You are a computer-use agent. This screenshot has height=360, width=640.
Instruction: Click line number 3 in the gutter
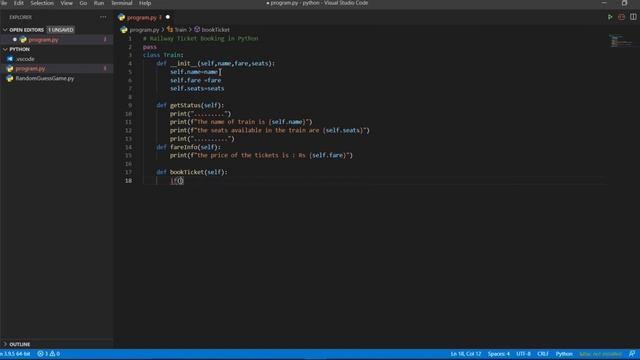(130, 55)
